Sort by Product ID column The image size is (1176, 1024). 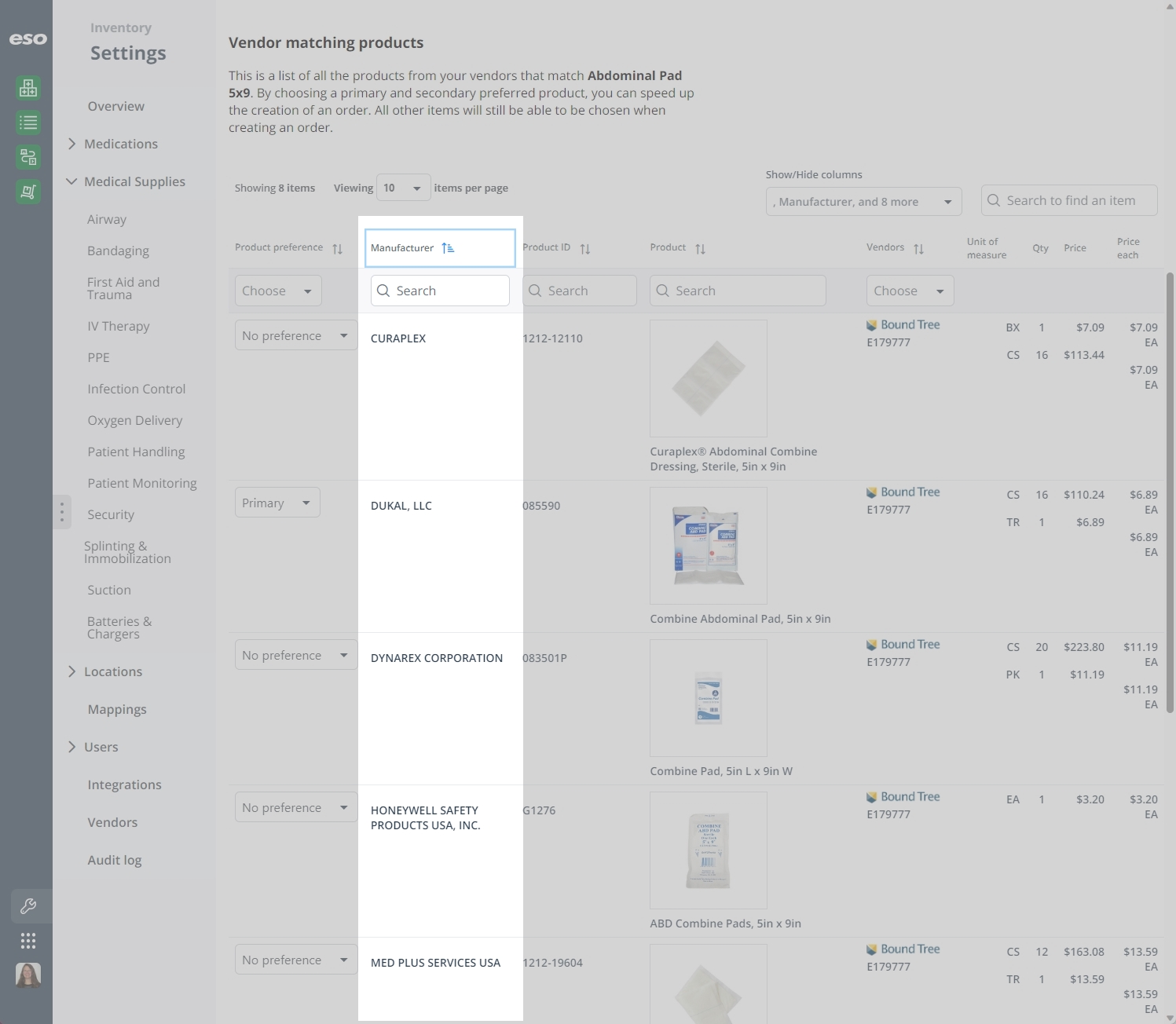coord(585,249)
